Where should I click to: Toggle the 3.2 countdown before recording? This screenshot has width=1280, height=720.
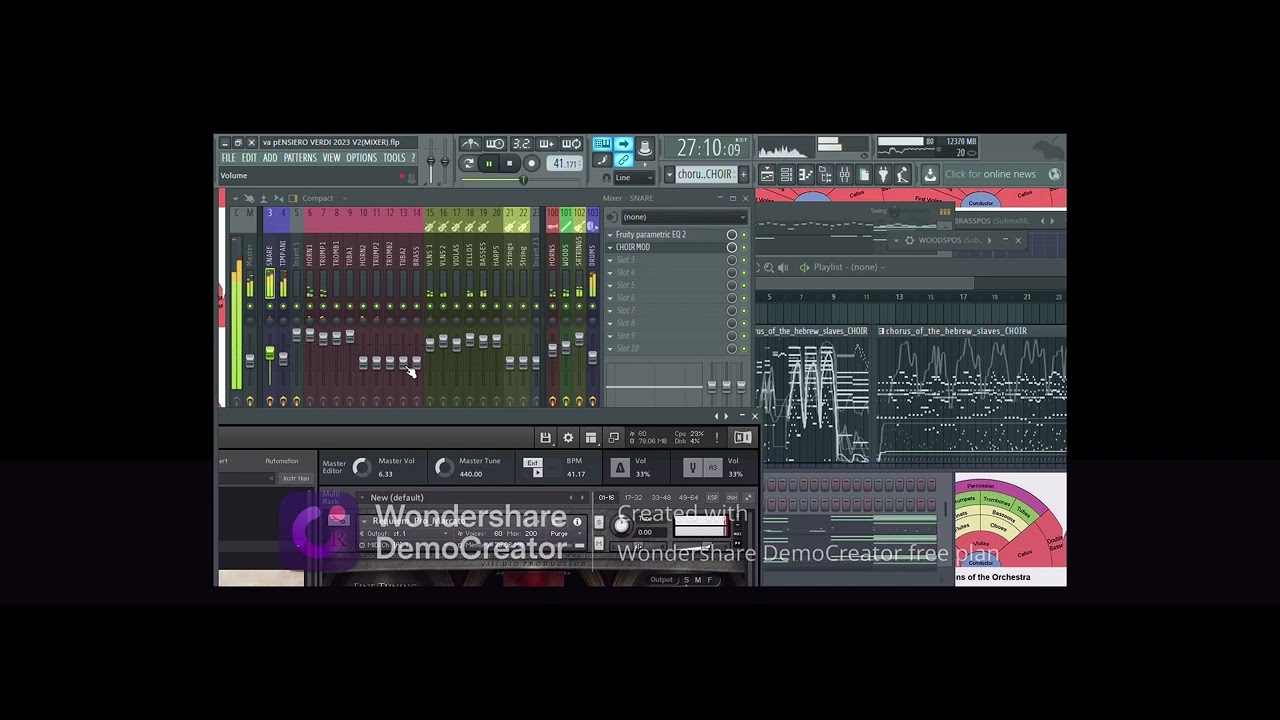pos(521,144)
